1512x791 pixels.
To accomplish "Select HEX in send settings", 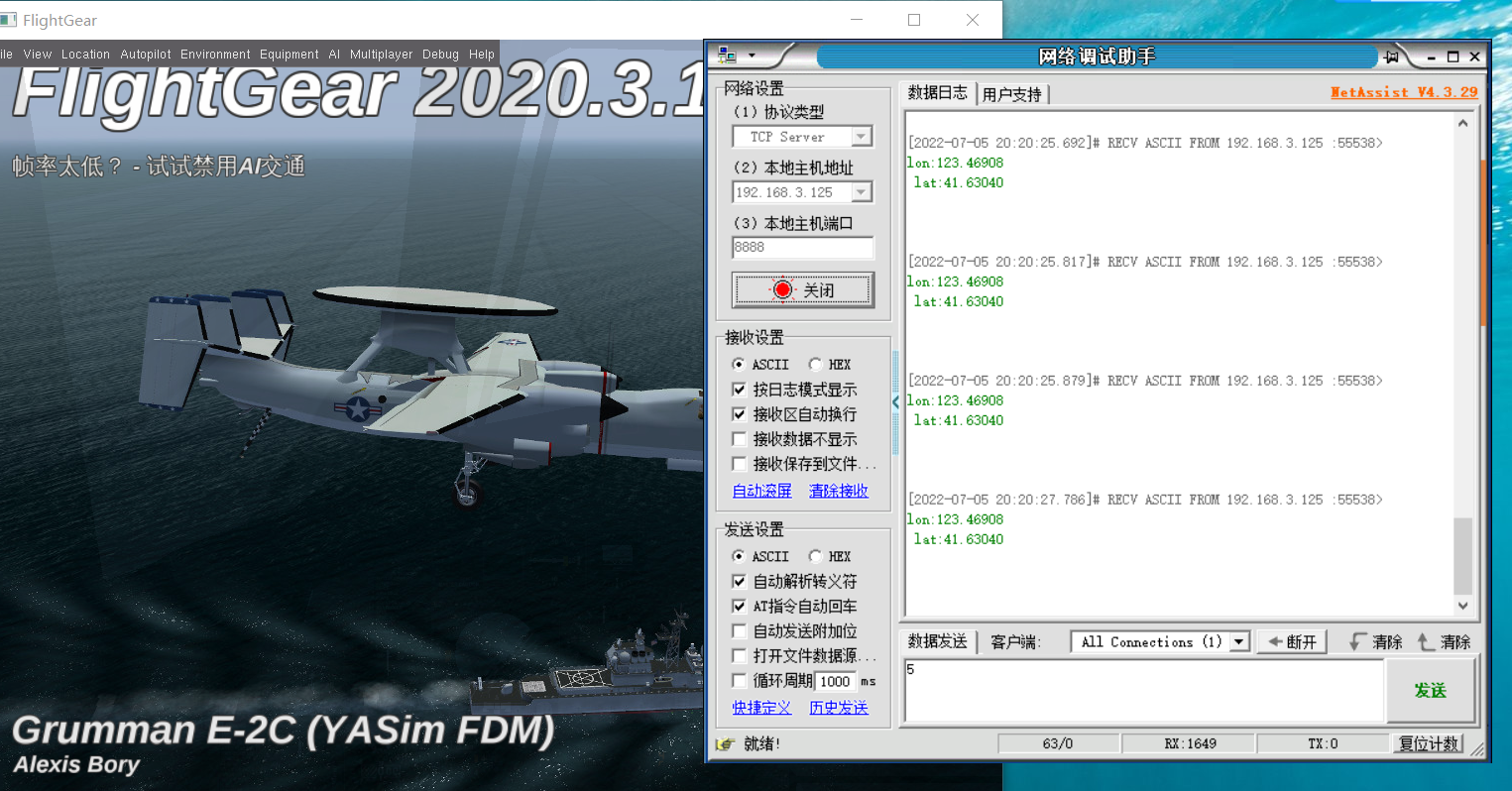I will click(x=815, y=557).
